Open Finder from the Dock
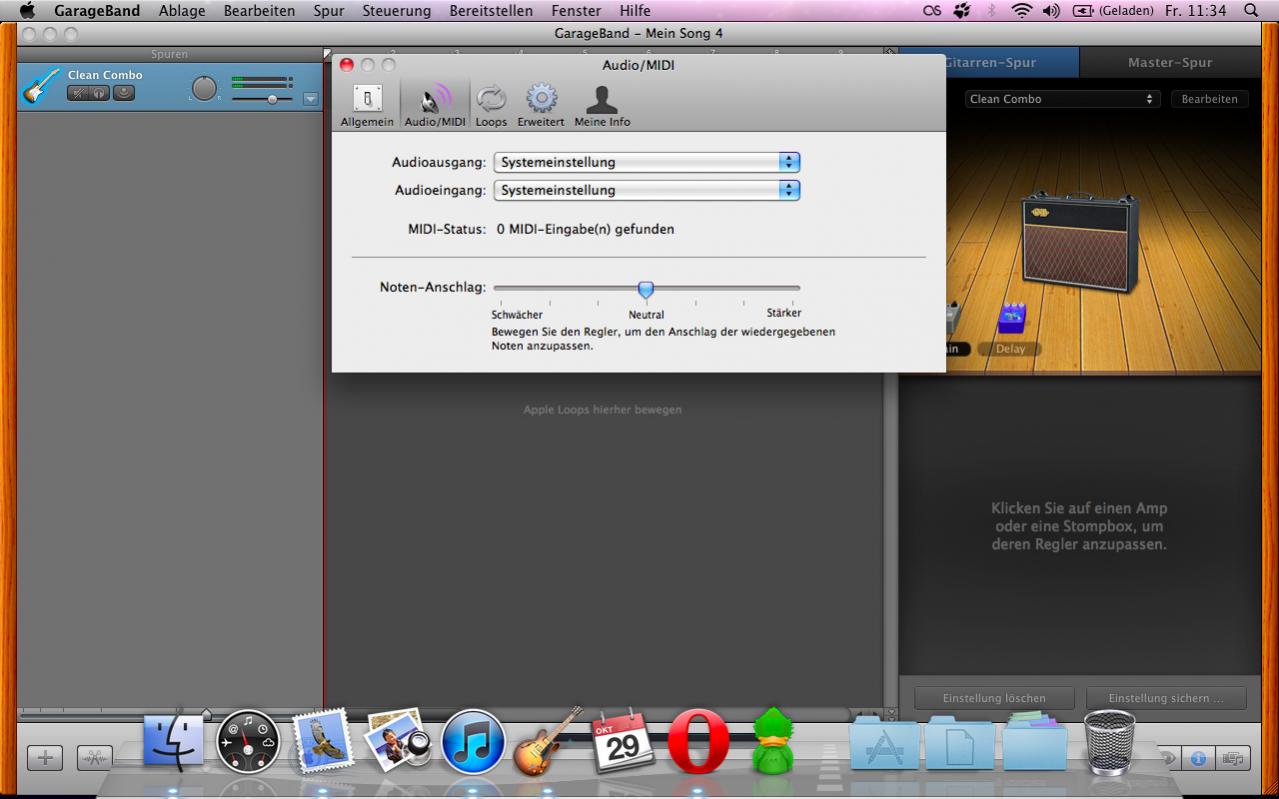Viewport: 1279px width, 799px height. tap(174, 743)
